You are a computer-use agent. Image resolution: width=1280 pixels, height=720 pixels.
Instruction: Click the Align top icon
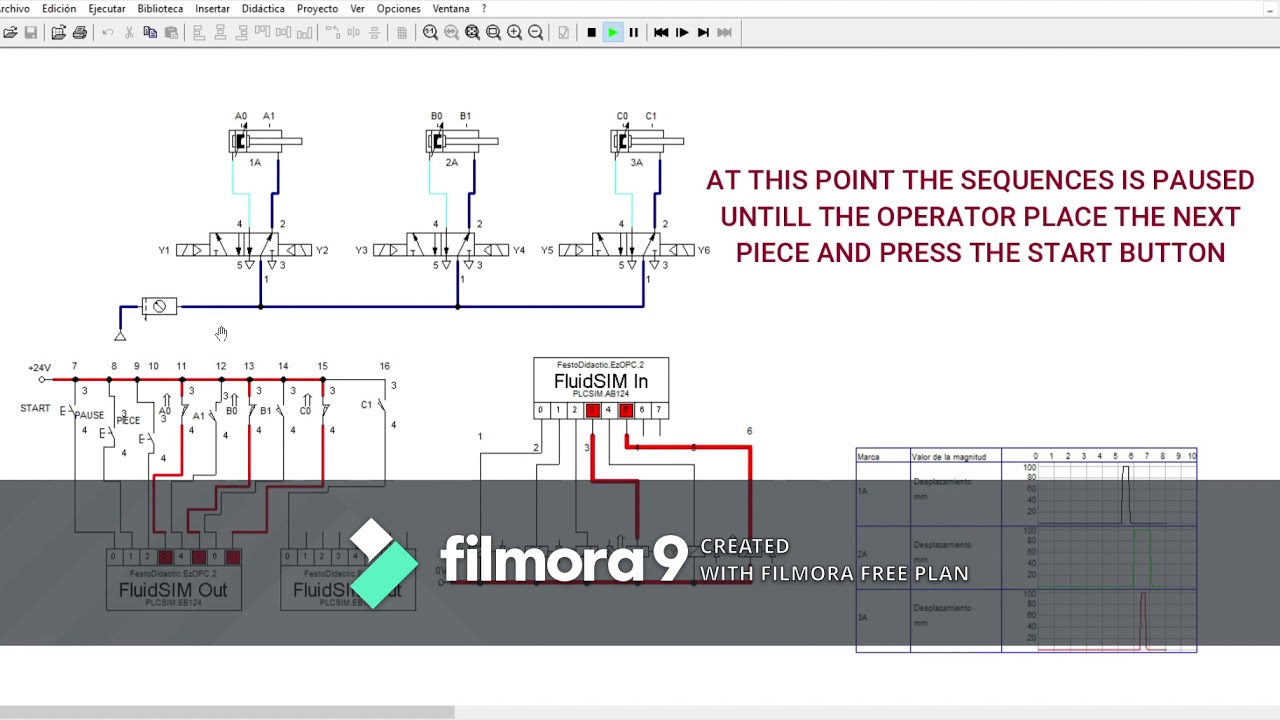click(x=262, y=33)
